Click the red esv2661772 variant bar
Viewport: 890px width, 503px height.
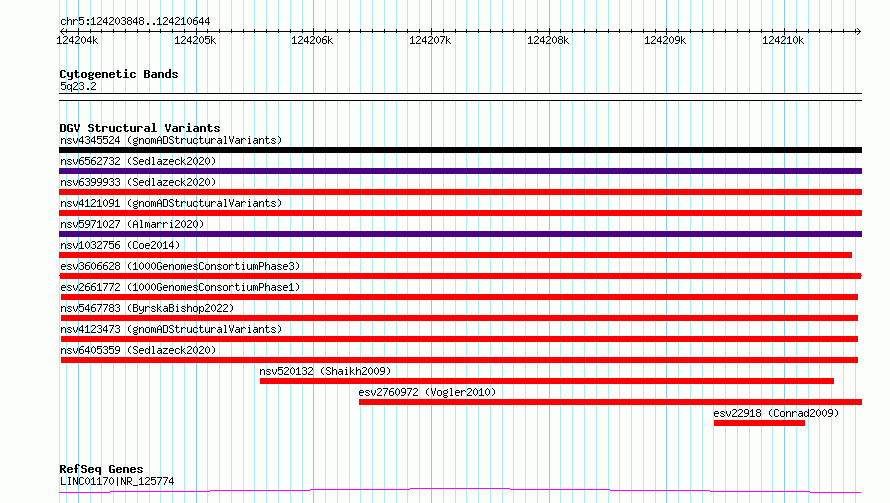tap(459, 297)
